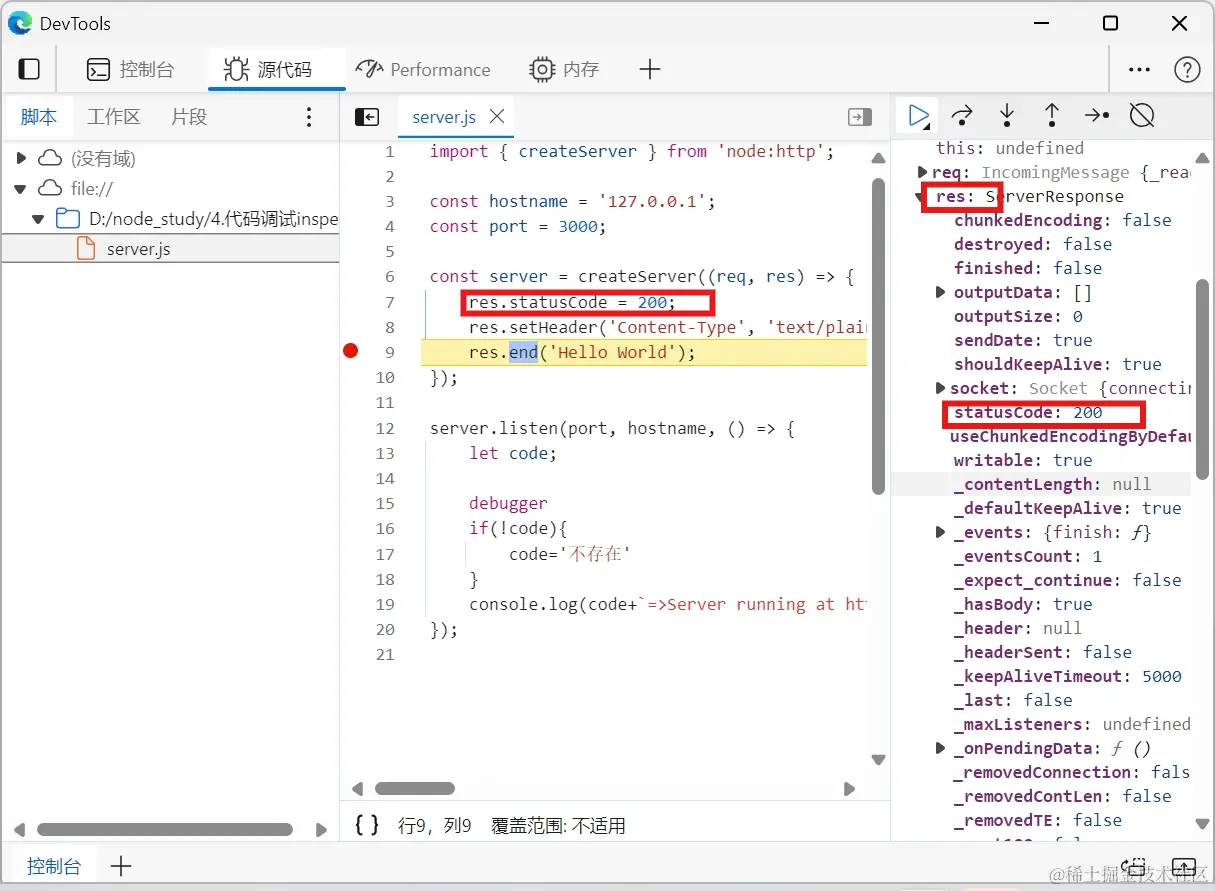Add a drawer tool with bottom plus icon

[121, 866]
